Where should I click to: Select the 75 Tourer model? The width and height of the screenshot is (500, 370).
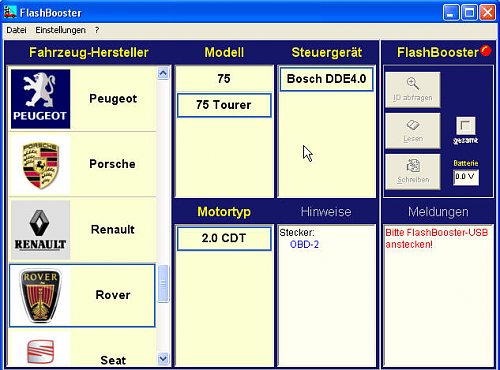point(224,105)
